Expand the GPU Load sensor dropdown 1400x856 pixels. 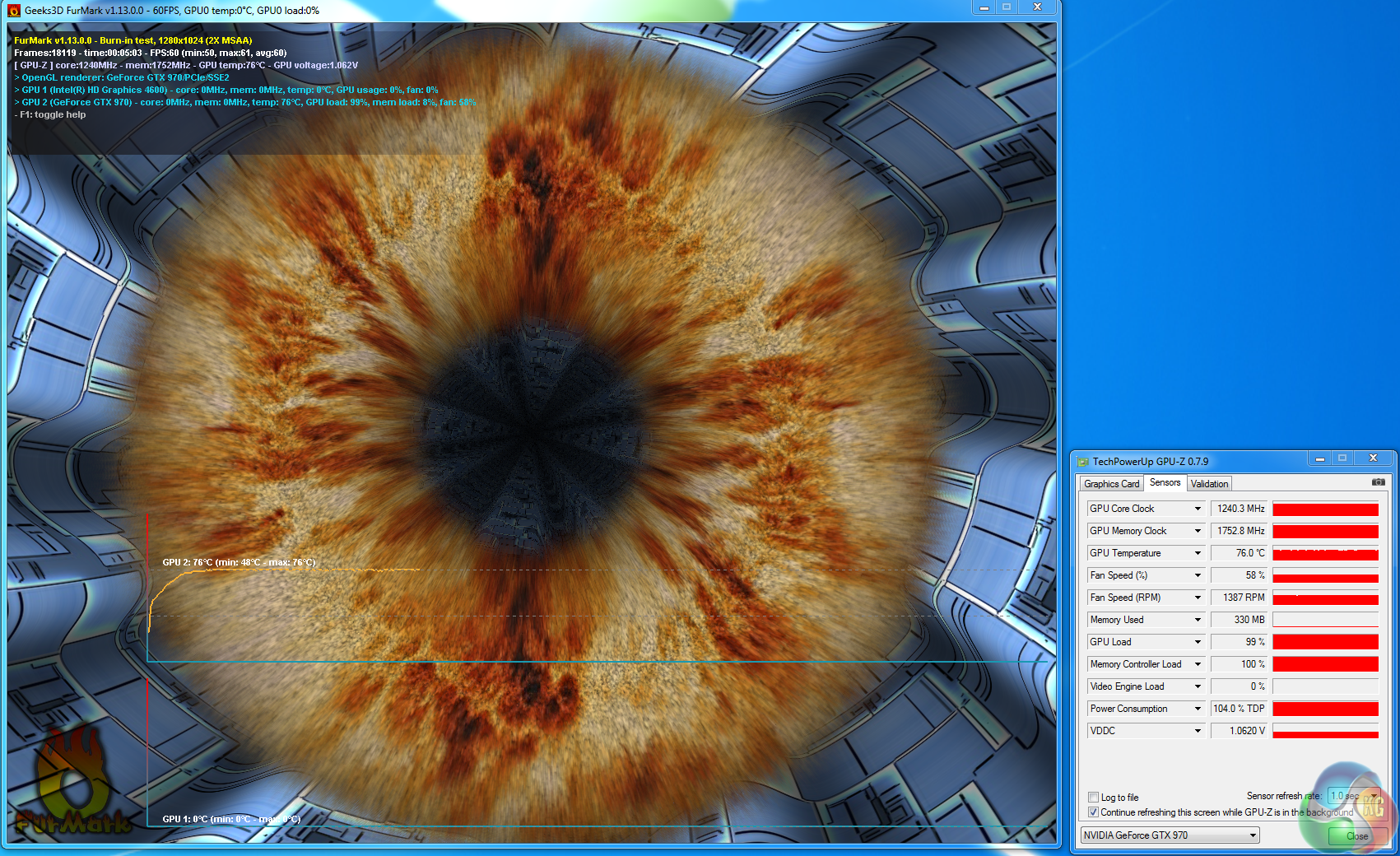(x=1198, y=642)
